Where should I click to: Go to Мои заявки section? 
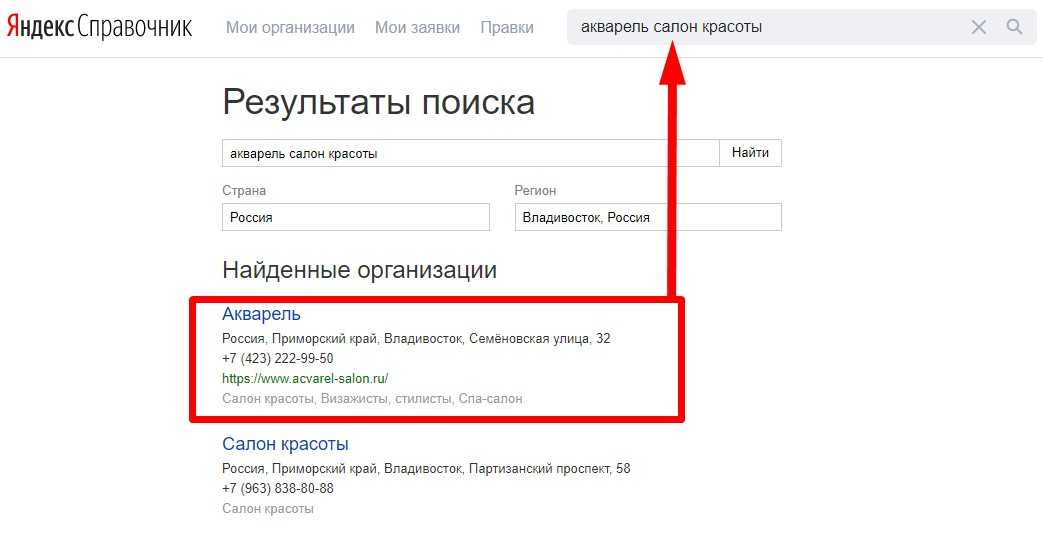tap(417, 28)
